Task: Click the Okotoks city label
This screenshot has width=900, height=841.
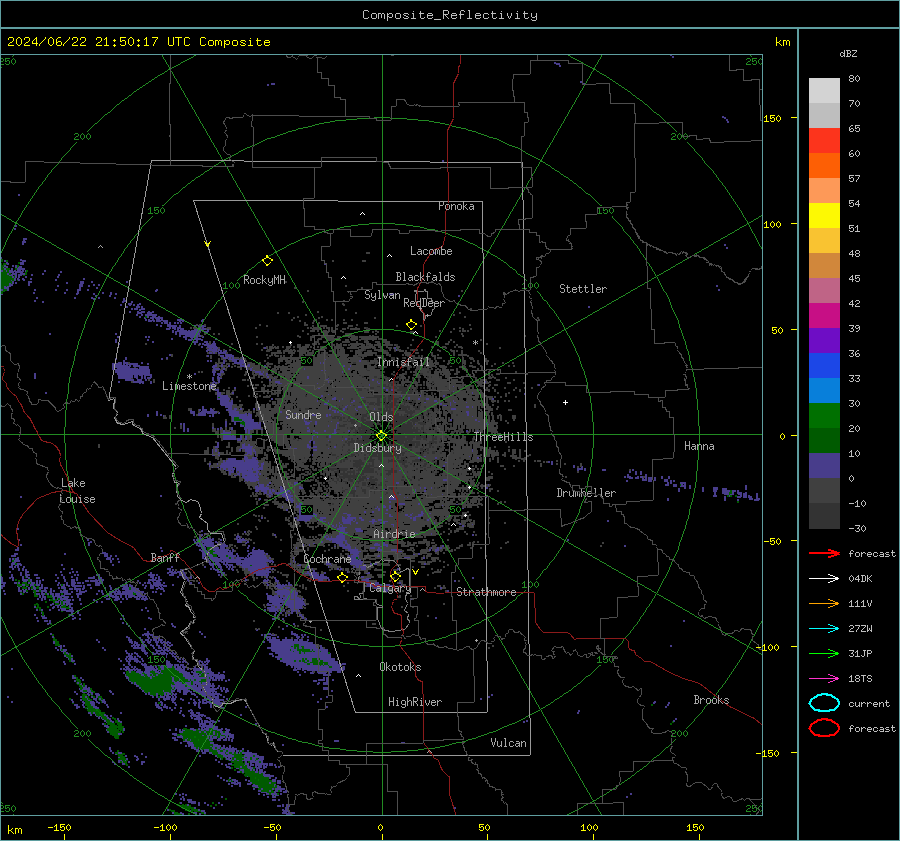Action: click(400, 667)
